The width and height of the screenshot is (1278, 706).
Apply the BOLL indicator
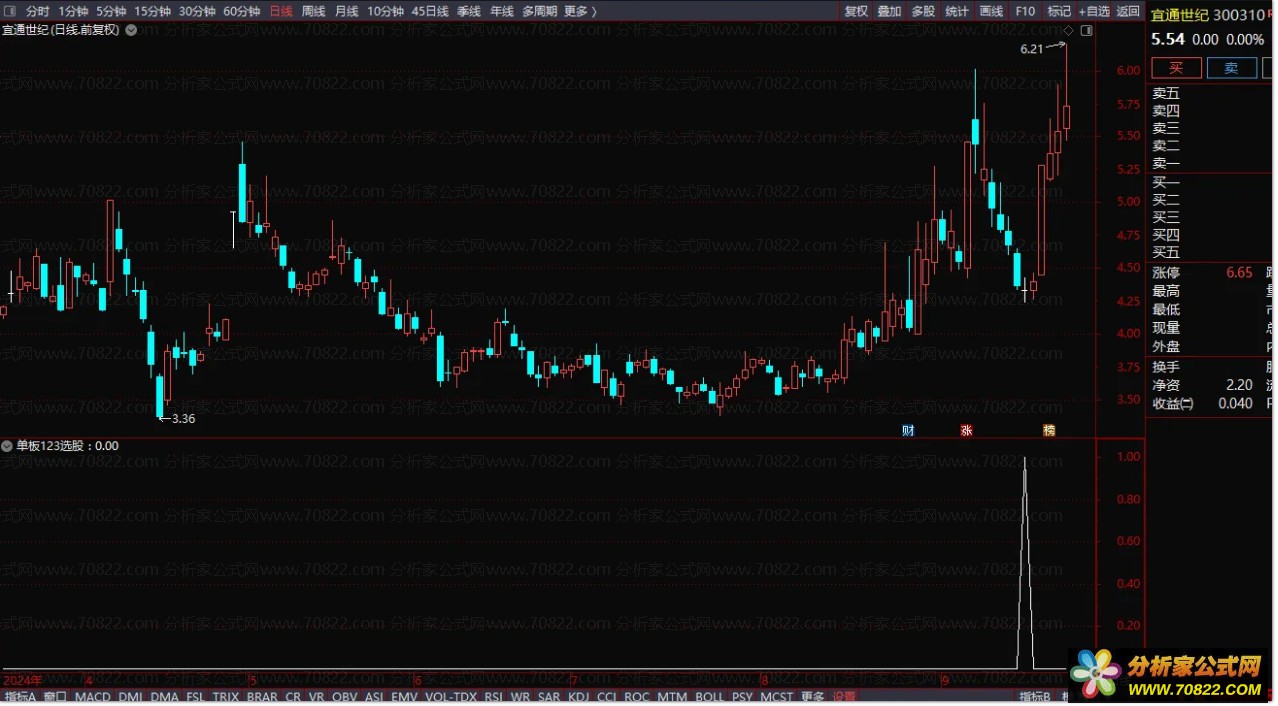tap(710, 697)
